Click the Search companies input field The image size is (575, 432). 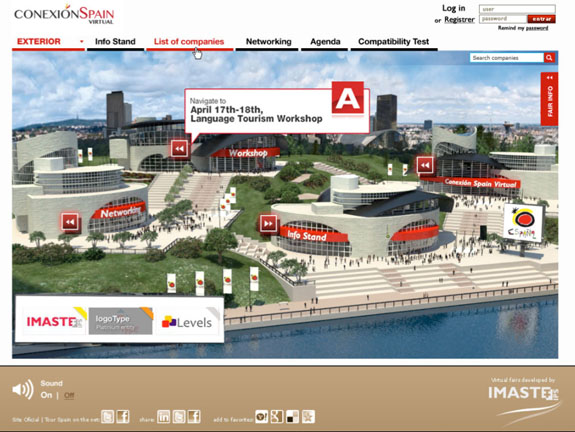507,58
